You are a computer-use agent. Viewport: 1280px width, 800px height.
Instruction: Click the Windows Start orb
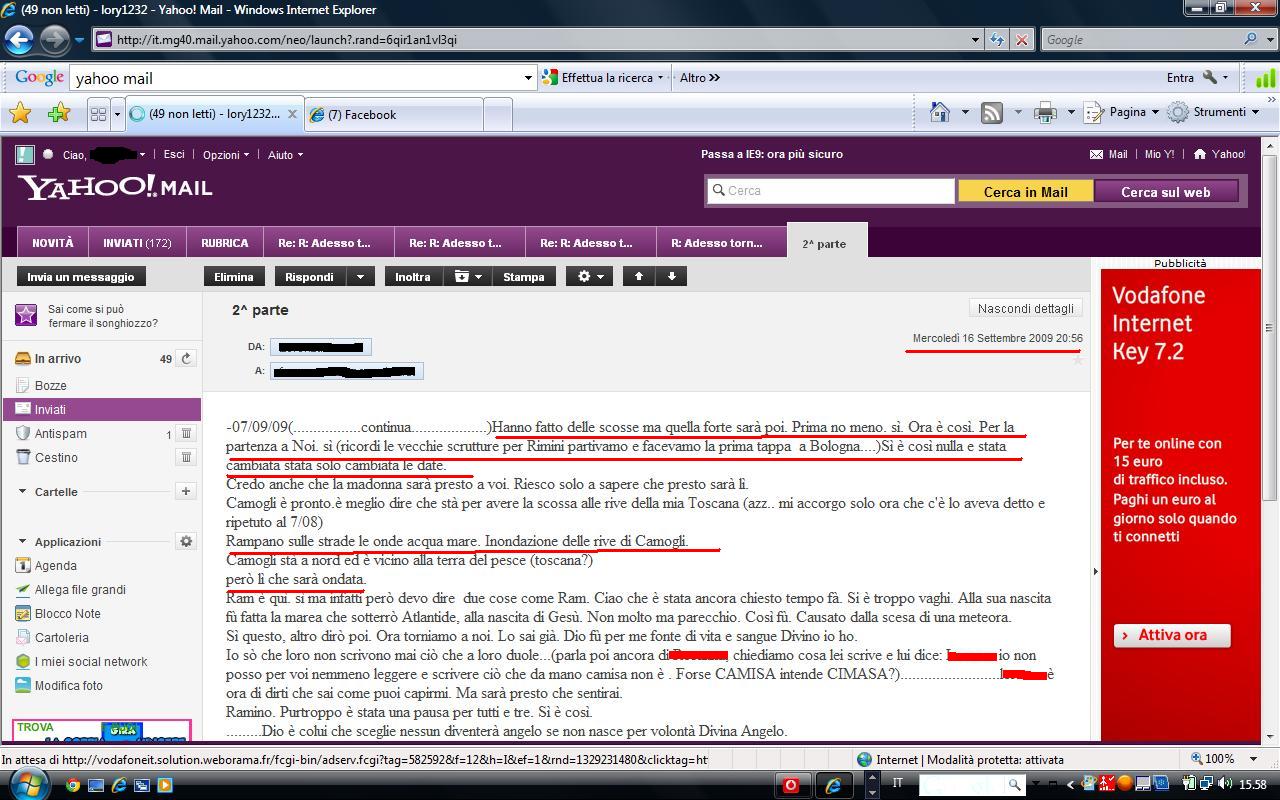(x=27, y=784)
